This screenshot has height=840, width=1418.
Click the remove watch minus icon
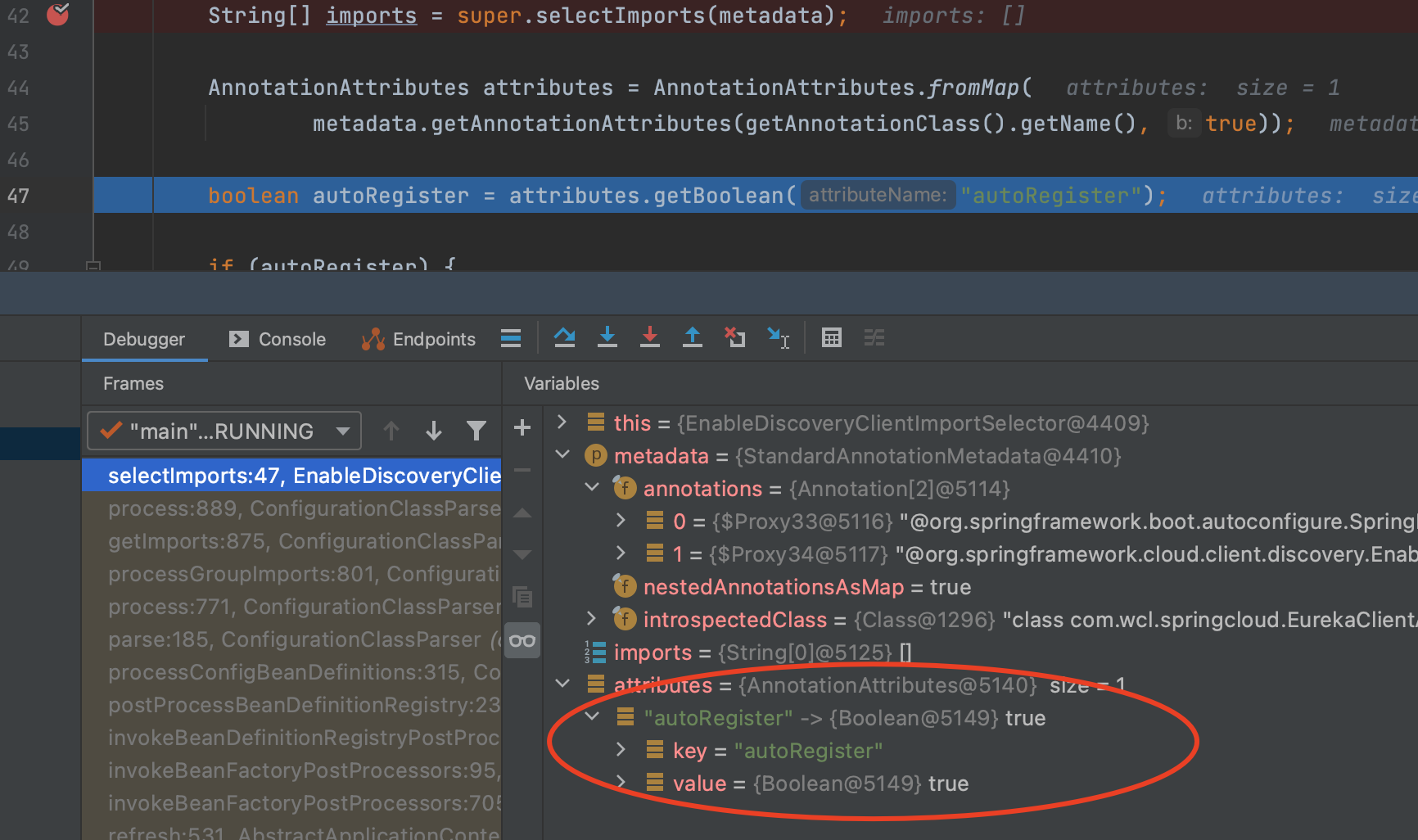point(522,470)
